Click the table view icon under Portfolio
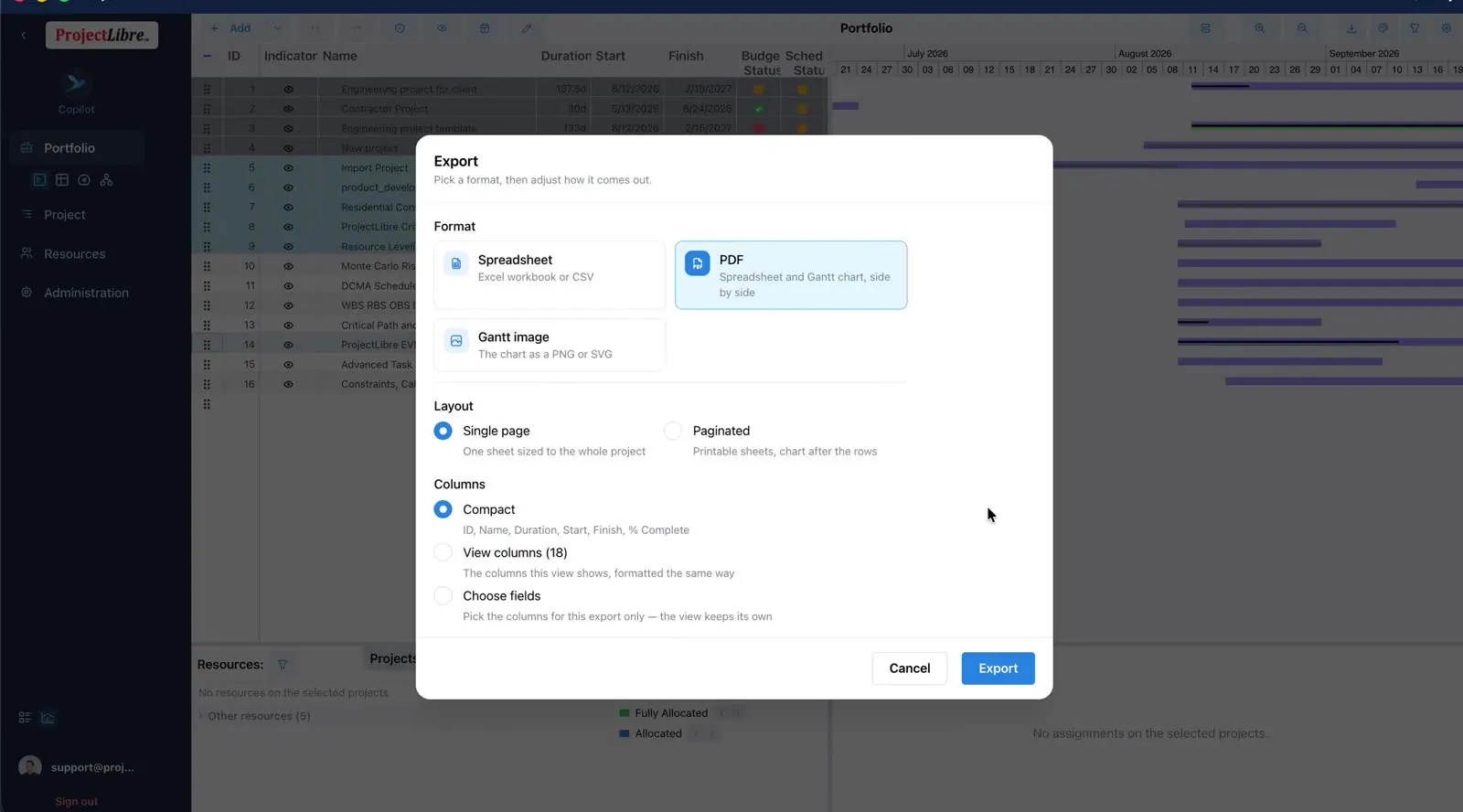Screen dimensions: 1463x812 point(62,180)
